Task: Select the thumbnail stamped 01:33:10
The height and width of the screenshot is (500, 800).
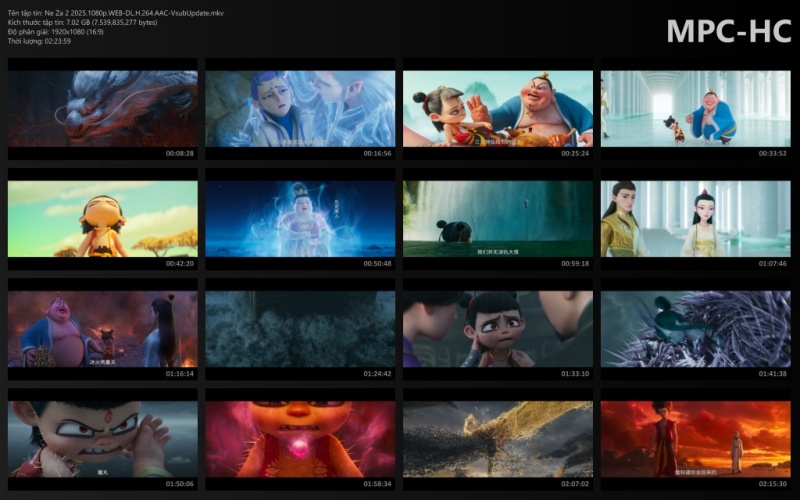Action: [498, 329]
